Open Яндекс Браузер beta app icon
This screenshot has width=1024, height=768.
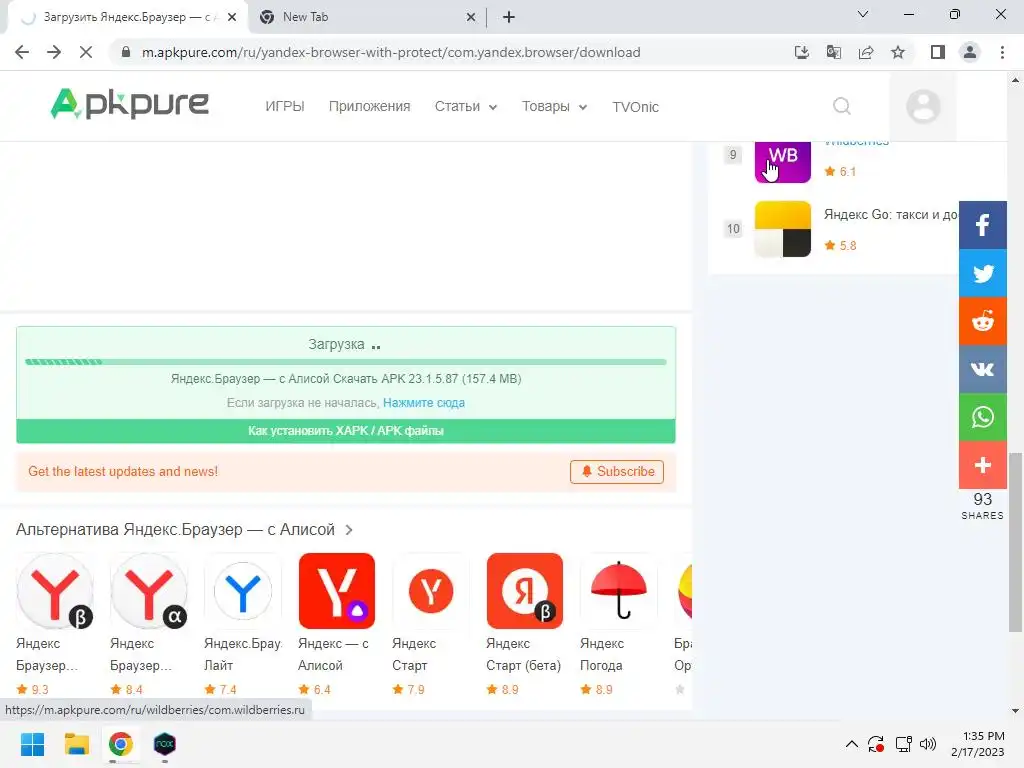point(55,591)
